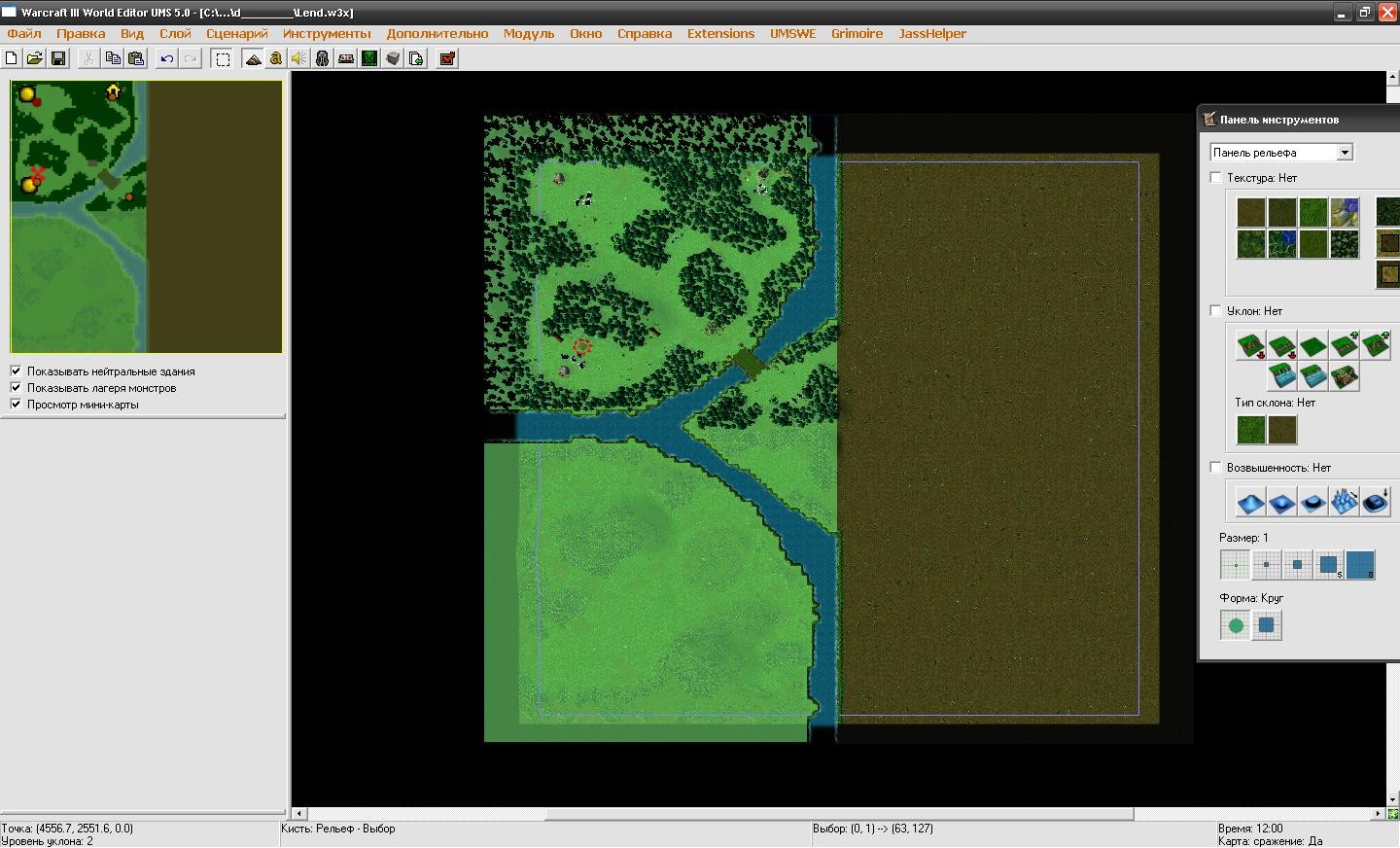Image resolution: width=1400 pixels, height=848 pixels.
Task: Open the 'Правка' menu
Action: tap(81, 33)
